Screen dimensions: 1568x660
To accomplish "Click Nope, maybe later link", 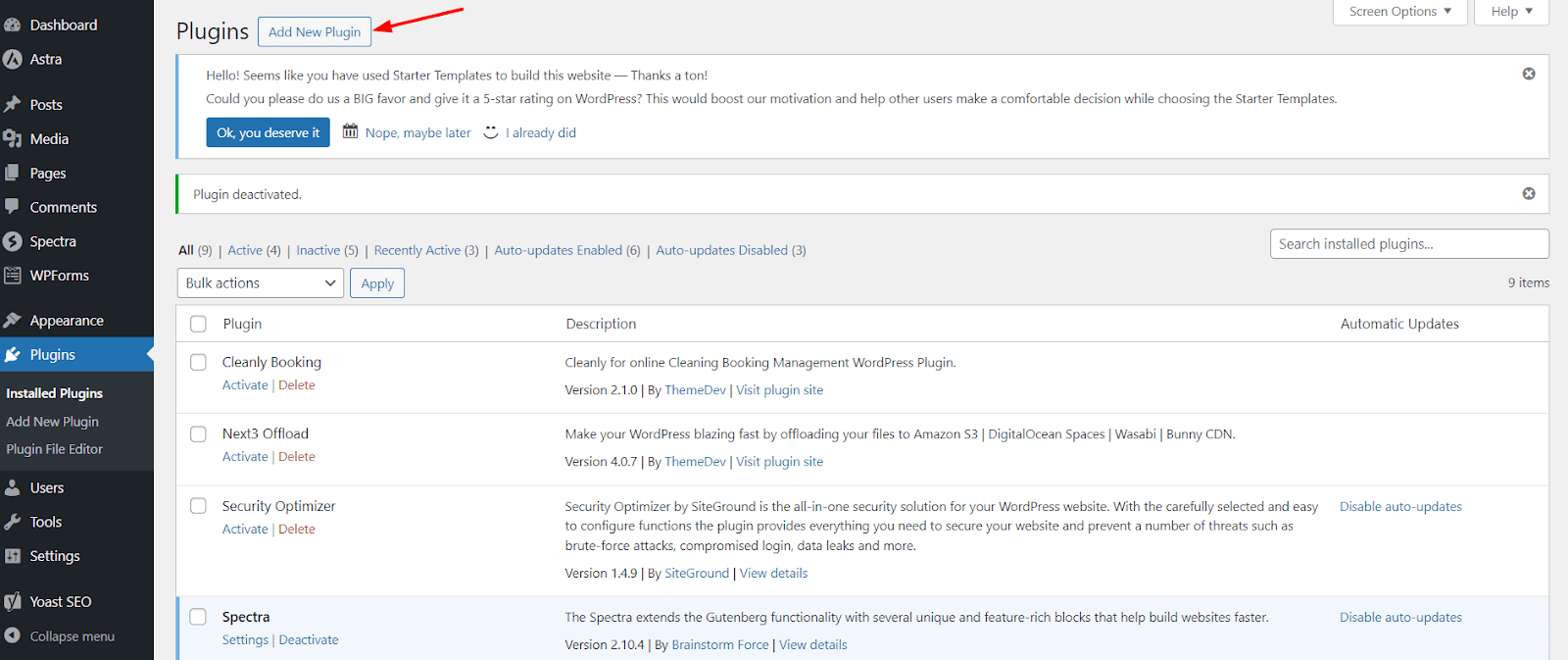I will tap(418, 132).
